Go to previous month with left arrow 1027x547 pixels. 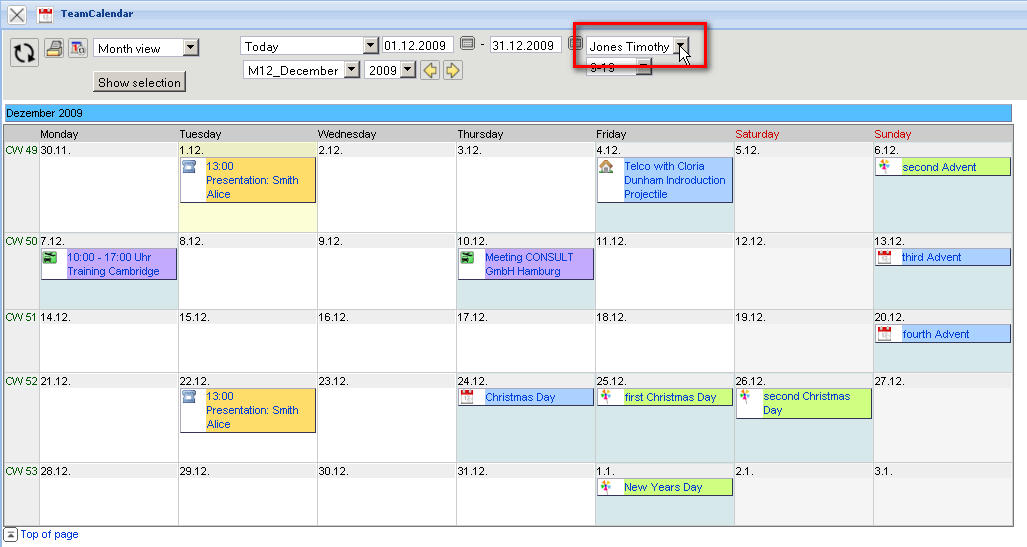(430, 70)
